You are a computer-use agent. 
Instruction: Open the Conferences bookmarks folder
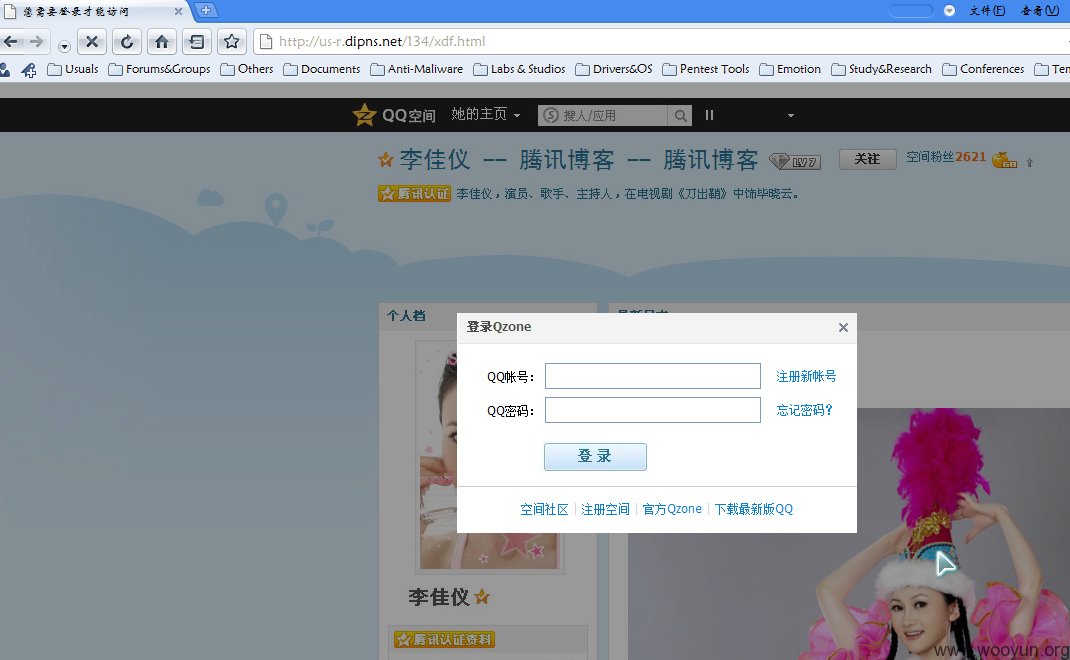[983, 69]
